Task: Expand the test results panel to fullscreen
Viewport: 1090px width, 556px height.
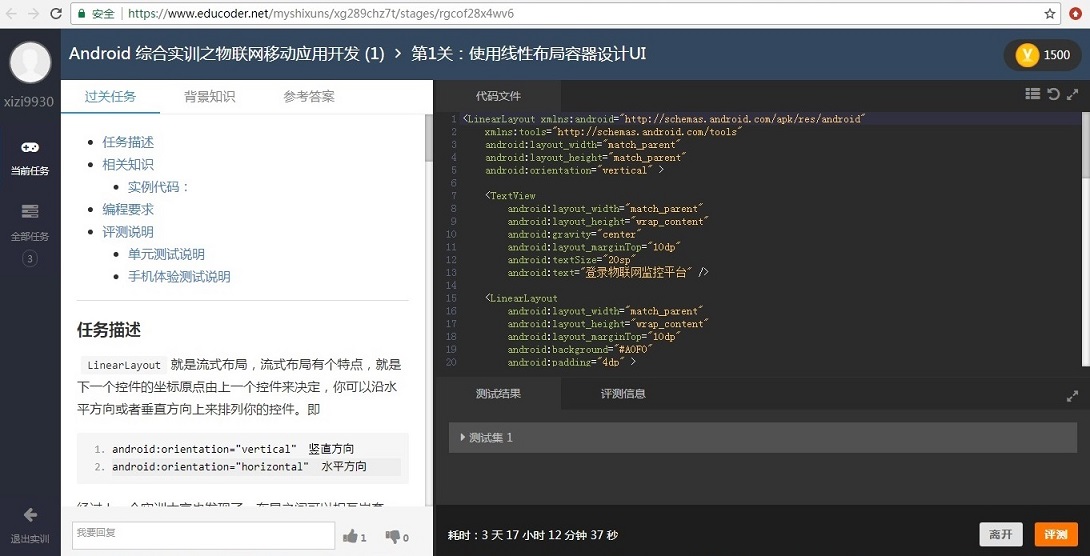Action: point(1072,396)
